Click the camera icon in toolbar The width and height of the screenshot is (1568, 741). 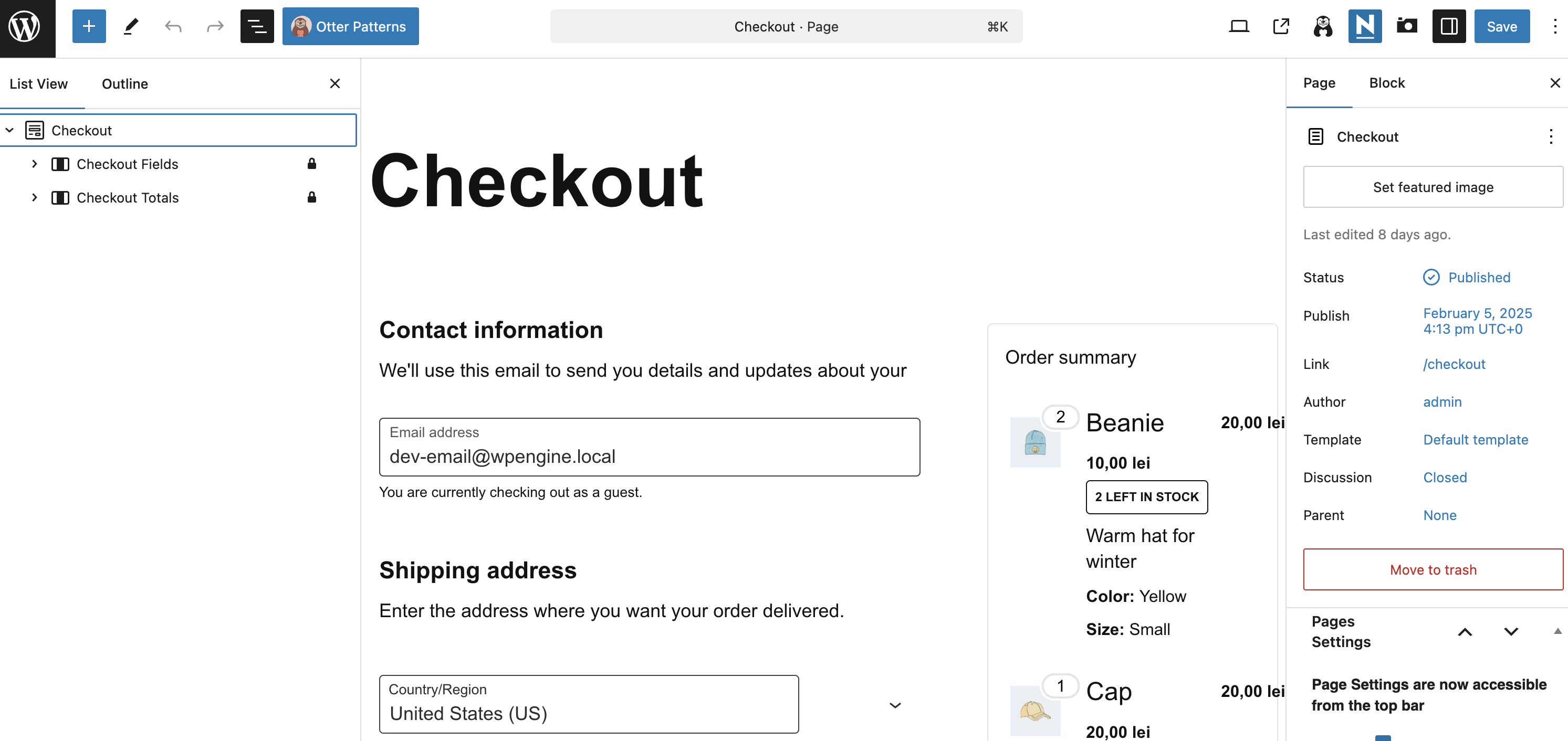coord(1407,27)
